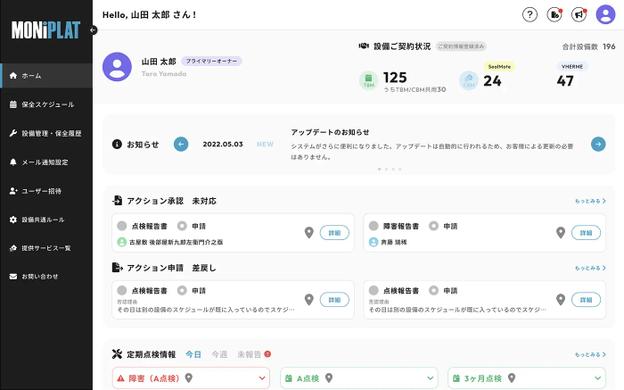
Task: Click location pin on 古屋敷 点検報告書 card
Action: click(x=309, y=233)
